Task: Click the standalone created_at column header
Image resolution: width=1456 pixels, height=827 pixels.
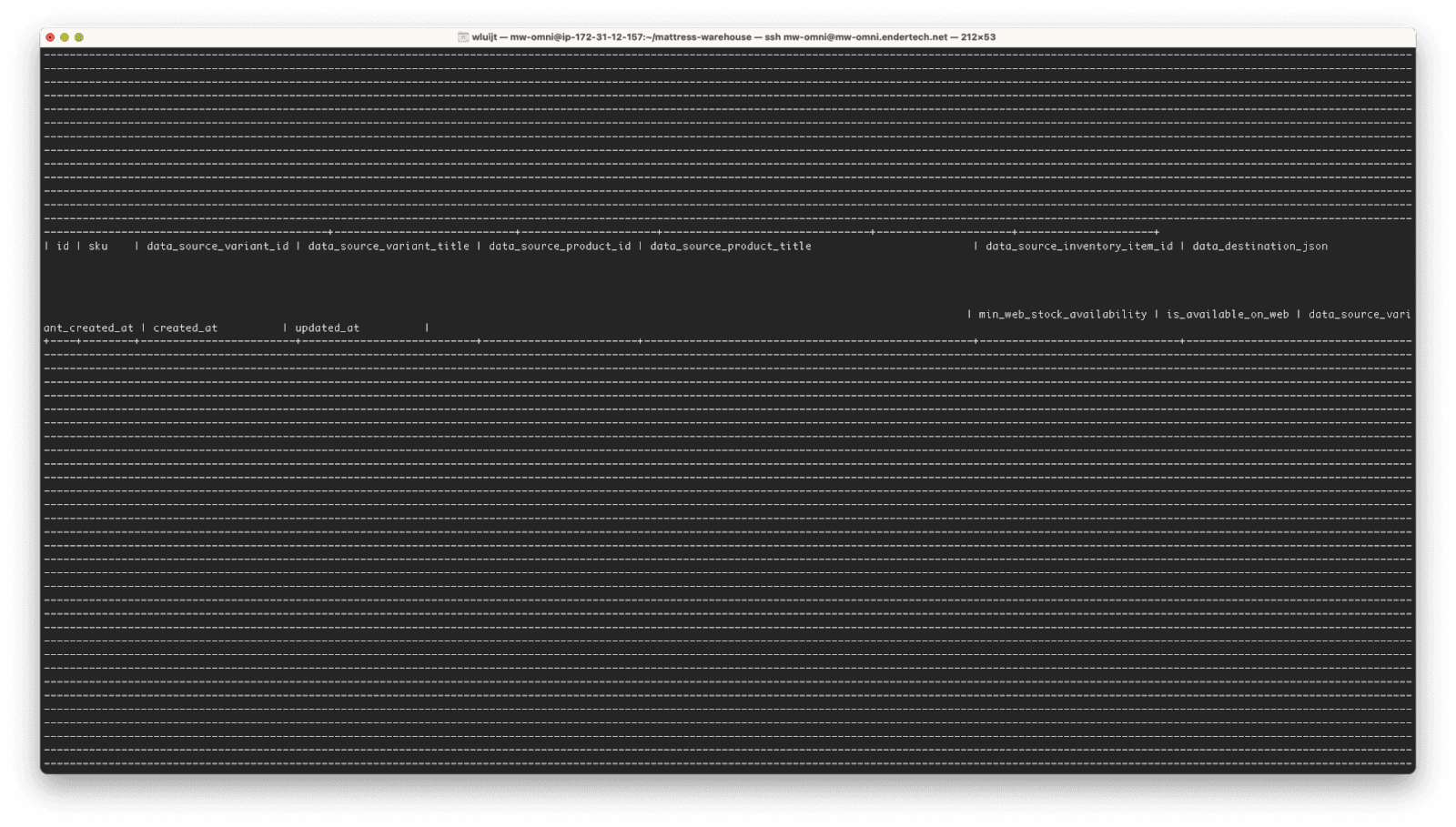Action: 186,328
